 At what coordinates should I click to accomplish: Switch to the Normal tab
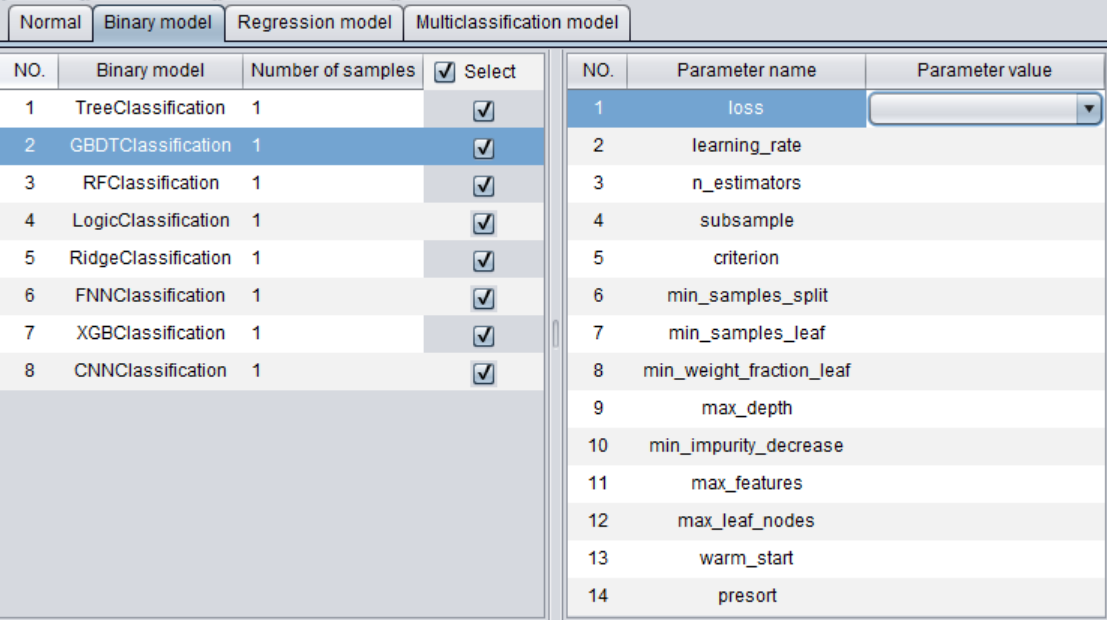[50, 22]
